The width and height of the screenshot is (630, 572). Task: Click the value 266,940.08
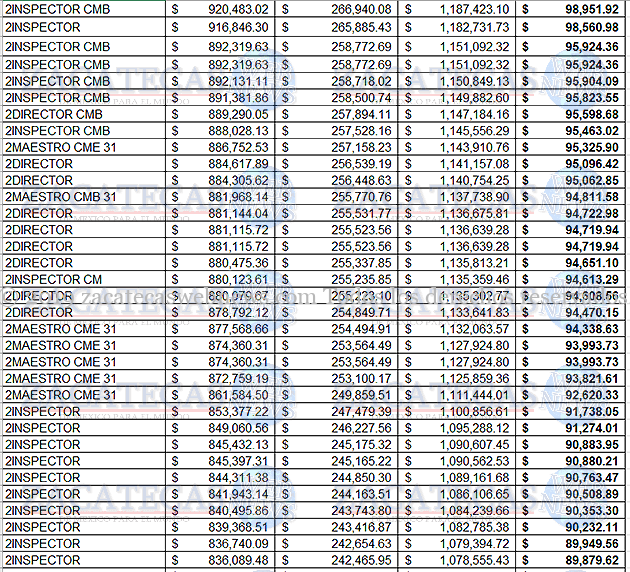click(x=361, y=9)
